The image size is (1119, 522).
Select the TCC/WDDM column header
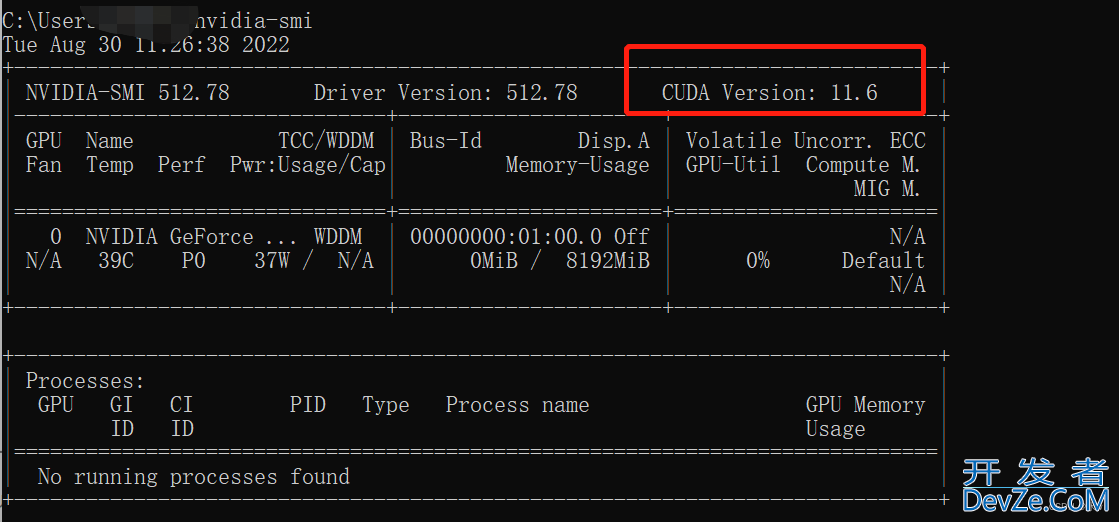click(x=326, y=141)
